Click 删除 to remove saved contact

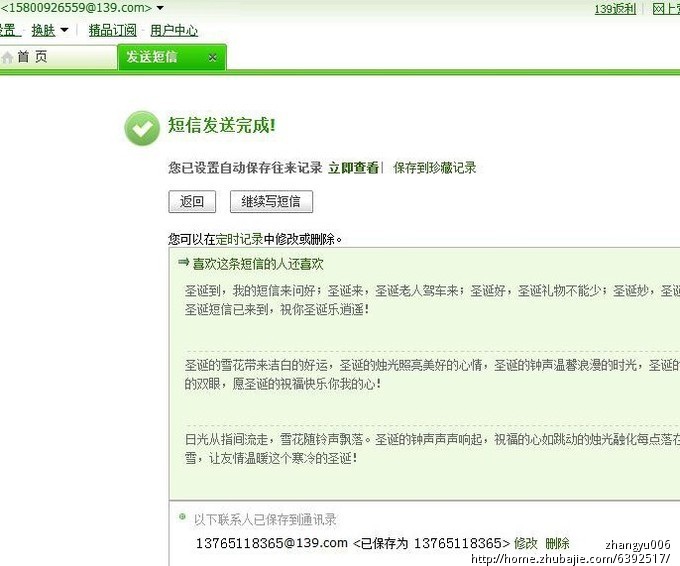(x=557, y=543)
